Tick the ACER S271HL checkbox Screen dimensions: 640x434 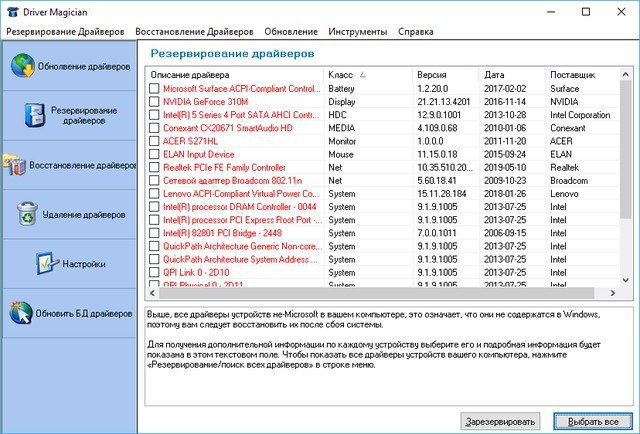coord(154,141)
